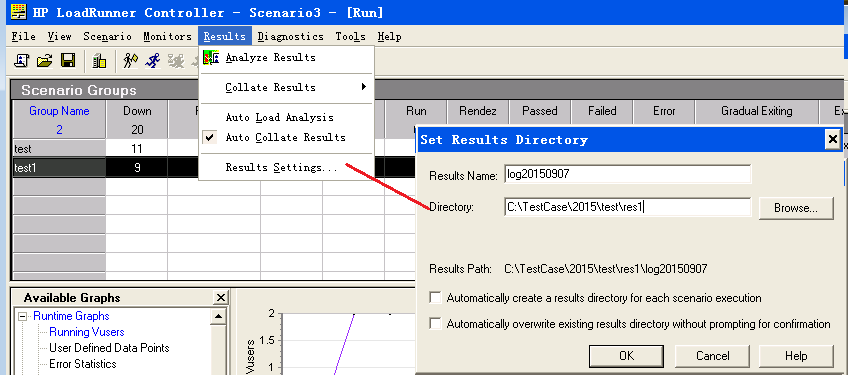
Task: Open the File menu
Action: click(24, 36)
